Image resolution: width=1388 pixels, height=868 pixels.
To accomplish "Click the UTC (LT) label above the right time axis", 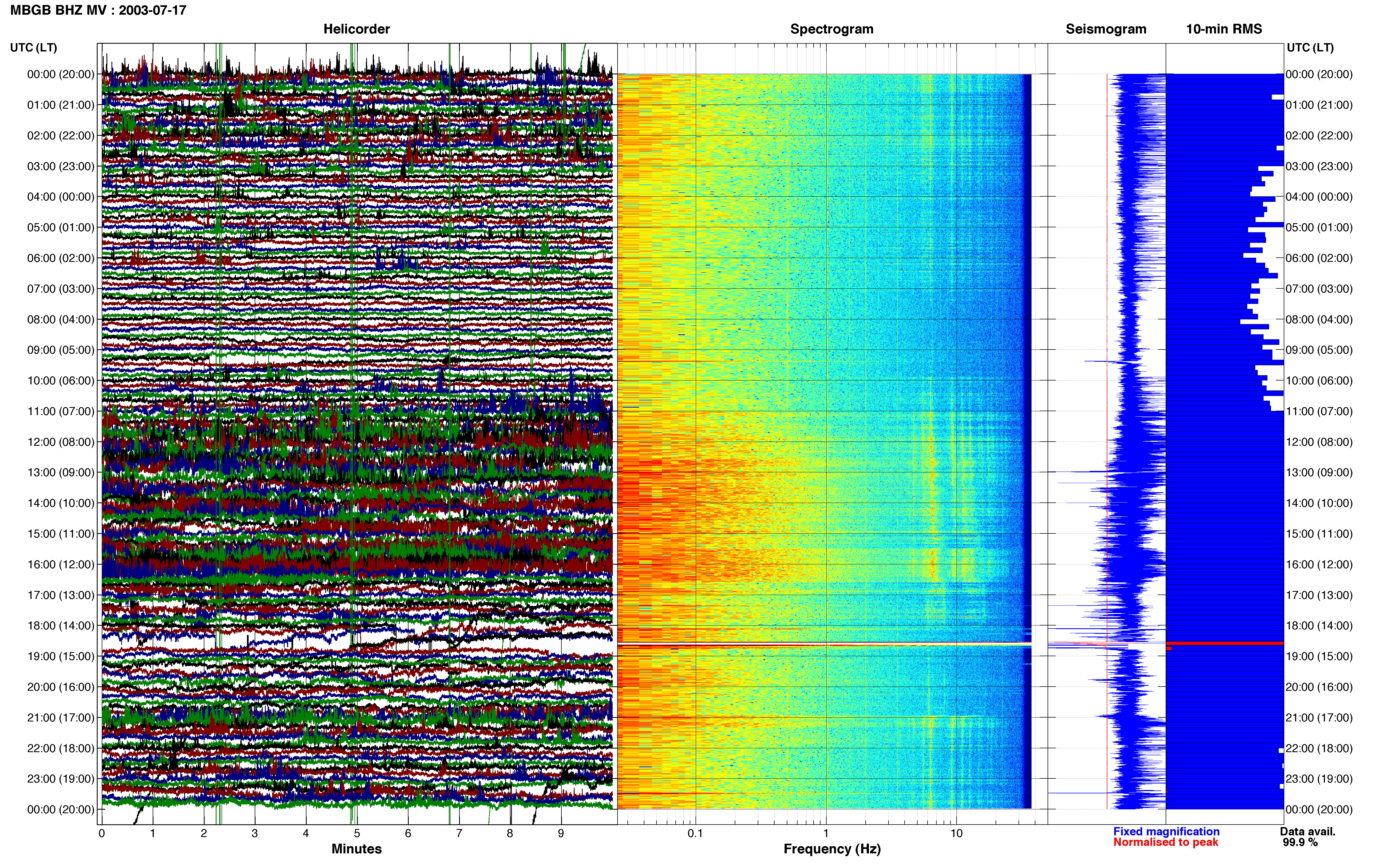I will click(x=1310, y=47).
